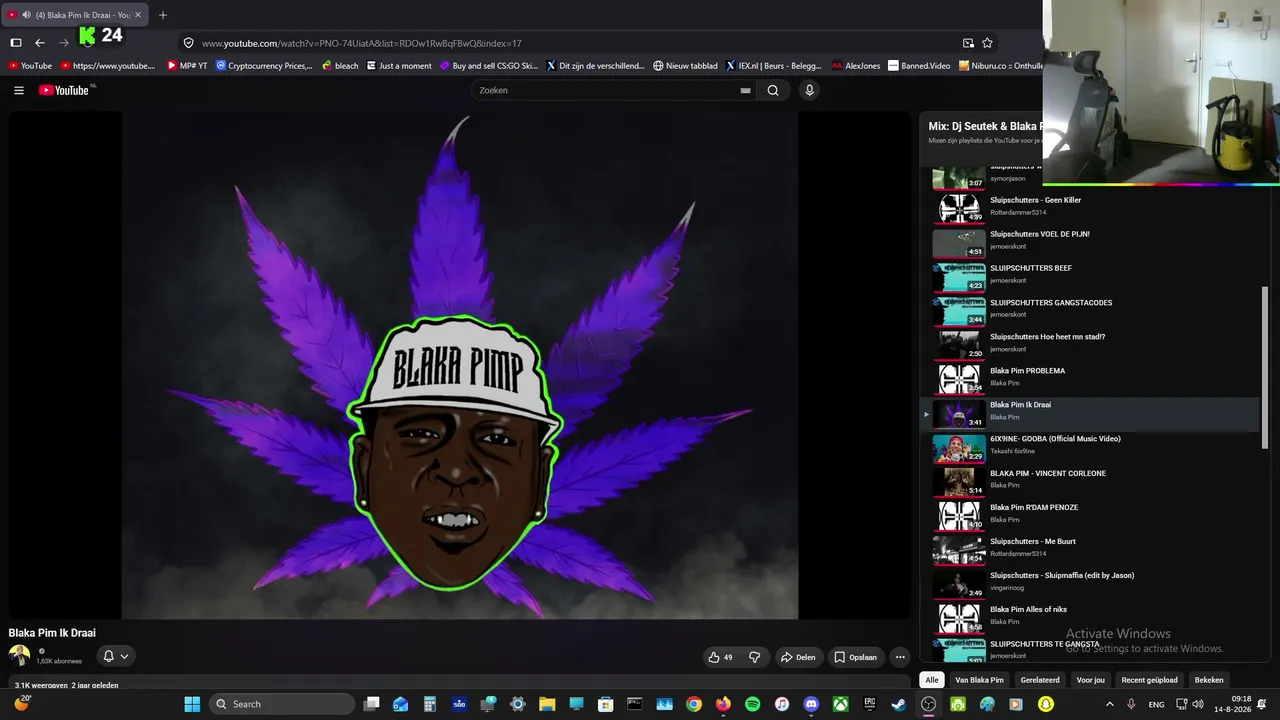Screen dimensions: 1280x720
Task: Select the 'Voor jou' filter chip
Action: (1091, 680)
